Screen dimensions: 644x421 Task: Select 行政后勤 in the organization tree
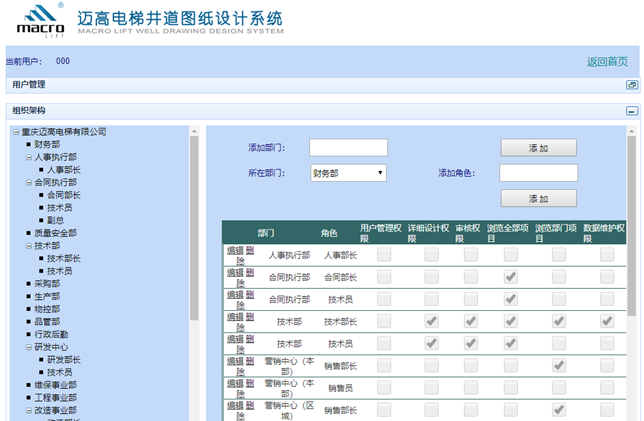point(54,335)
